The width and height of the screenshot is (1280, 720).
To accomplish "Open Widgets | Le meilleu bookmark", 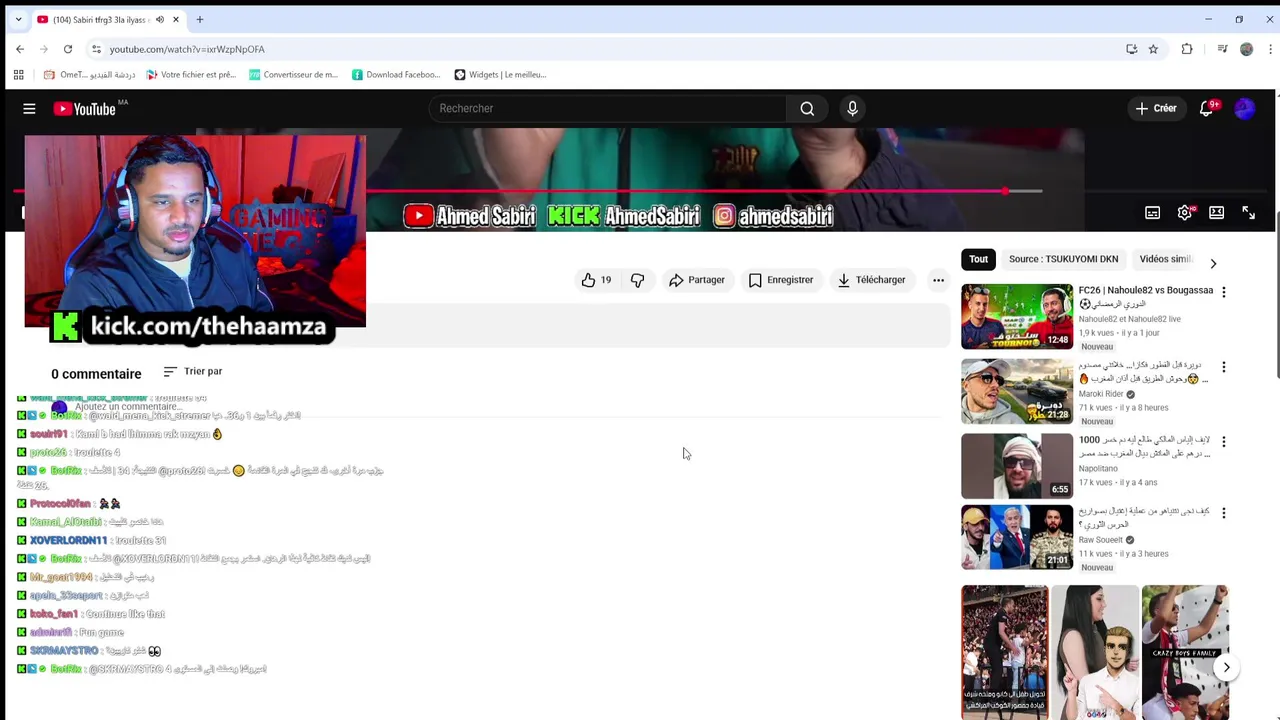I will click(500, 74).
